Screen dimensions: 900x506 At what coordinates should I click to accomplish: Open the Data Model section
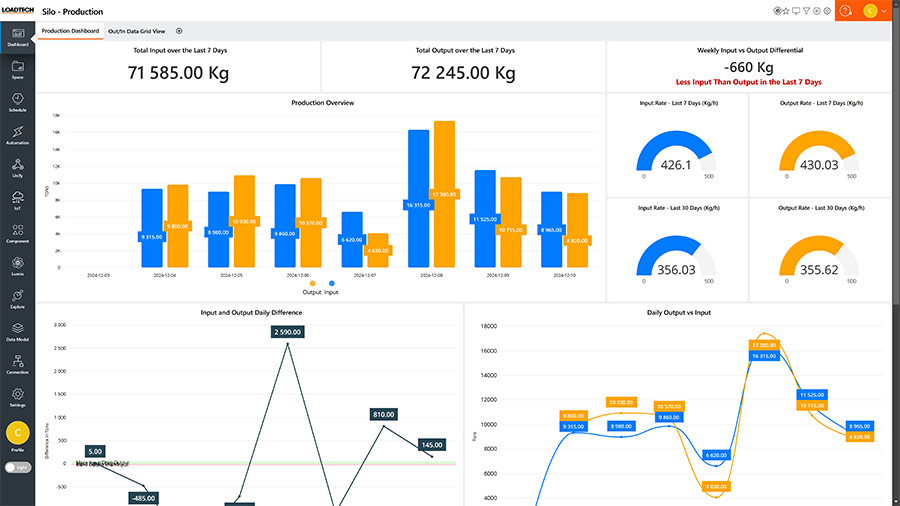[x=17, y=332]
